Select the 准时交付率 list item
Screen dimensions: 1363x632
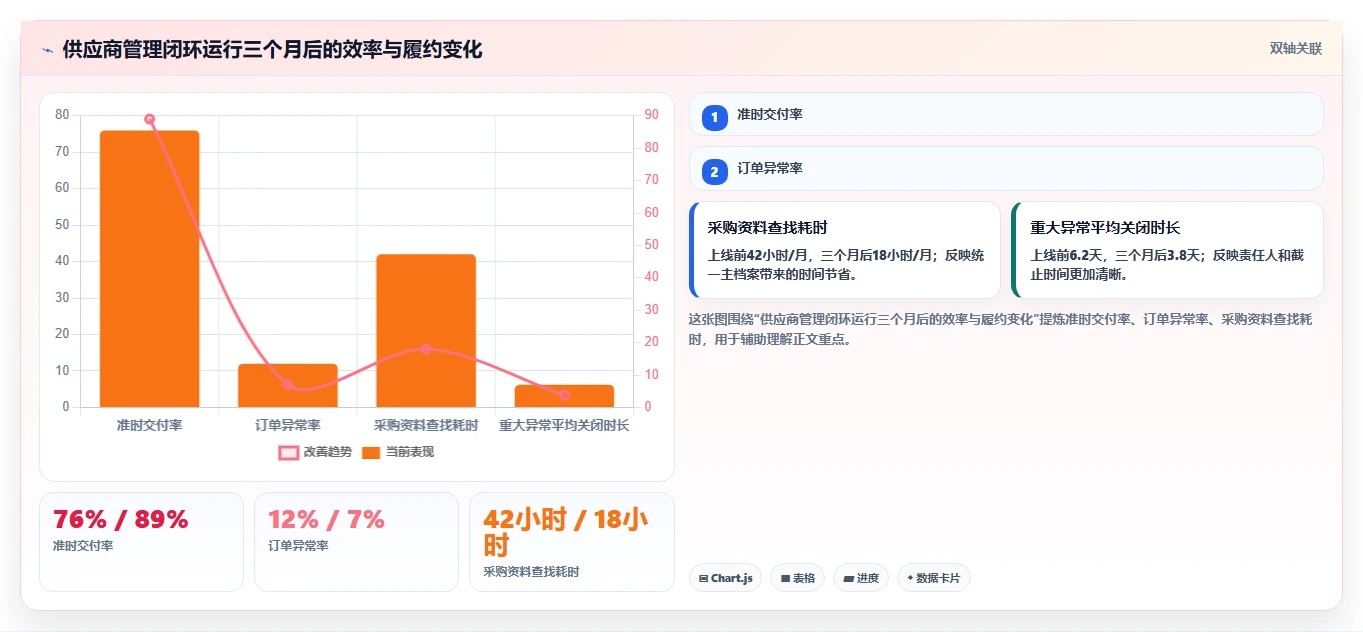[x=1006, y=114]
